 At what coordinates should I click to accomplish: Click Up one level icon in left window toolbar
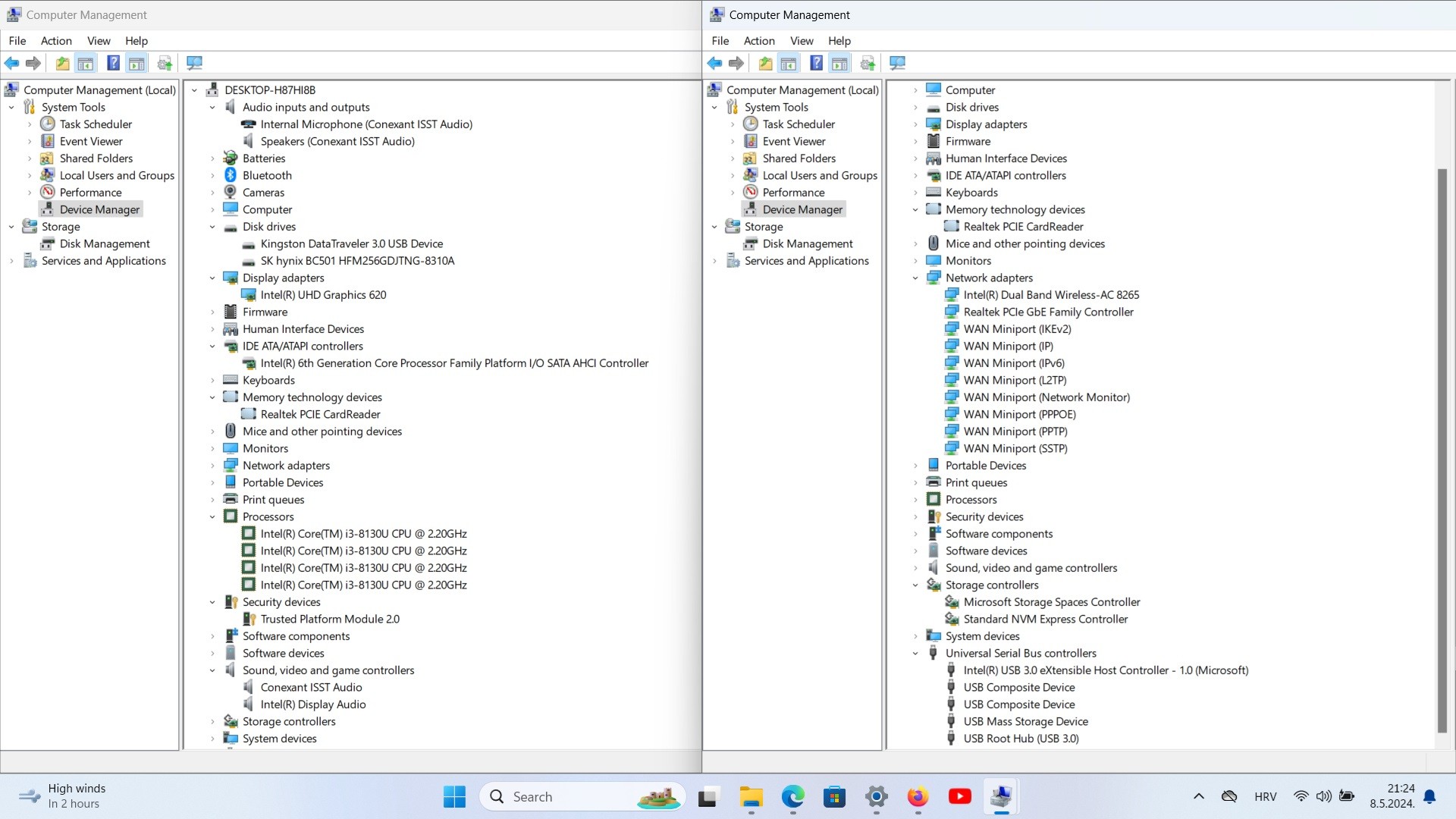pos(62,63)
